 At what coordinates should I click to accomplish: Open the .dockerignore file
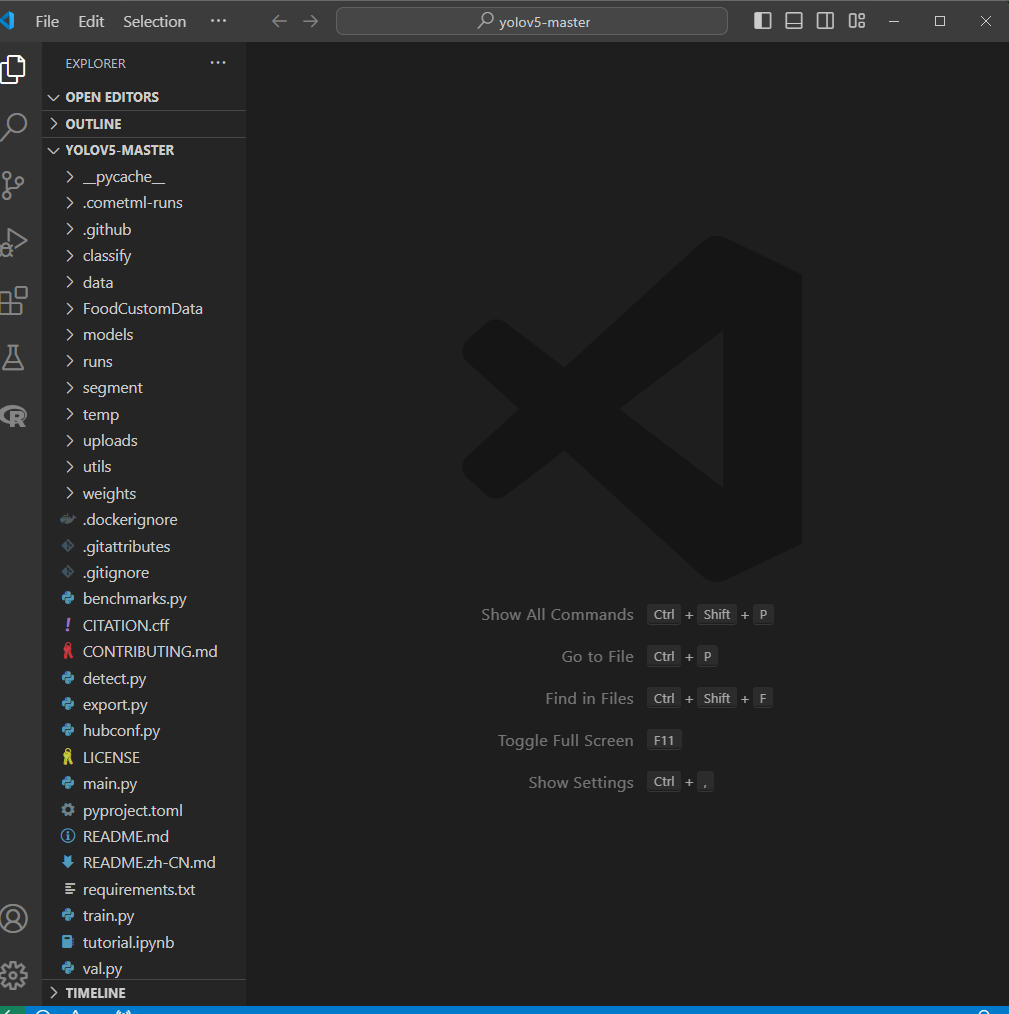point(144,519)
